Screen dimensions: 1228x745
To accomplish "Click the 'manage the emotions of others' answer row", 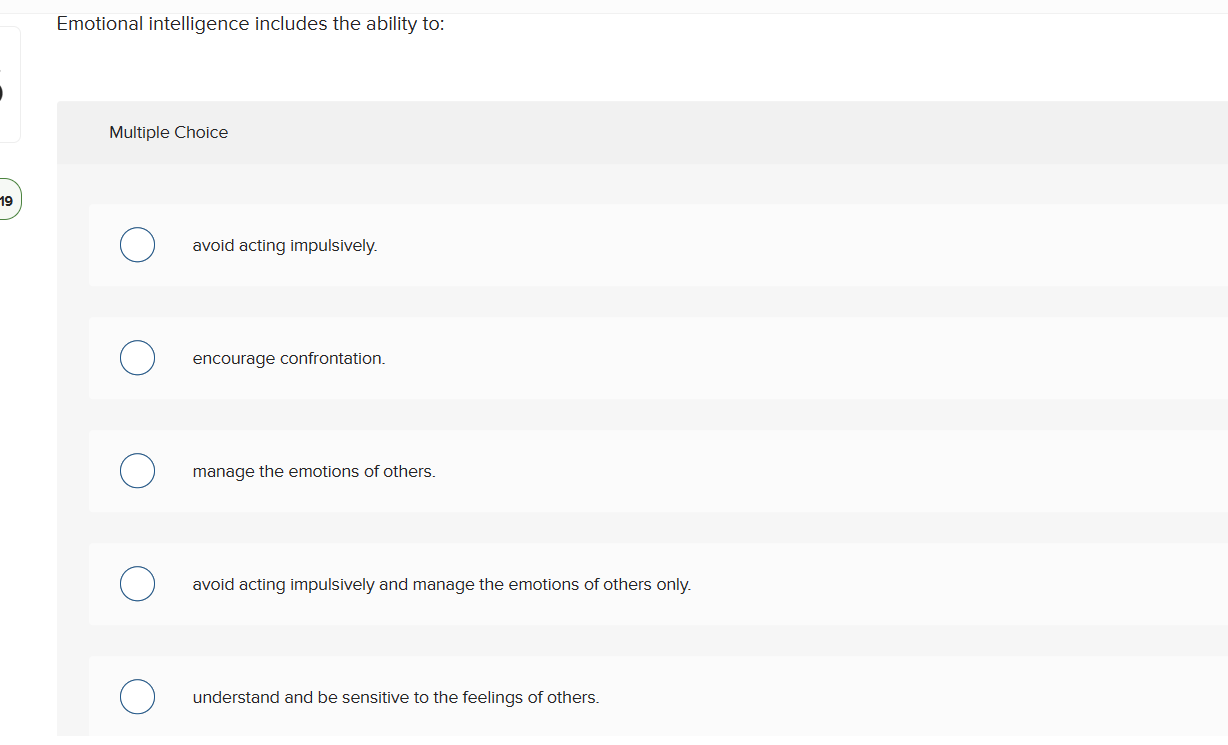I will (314, 471).
